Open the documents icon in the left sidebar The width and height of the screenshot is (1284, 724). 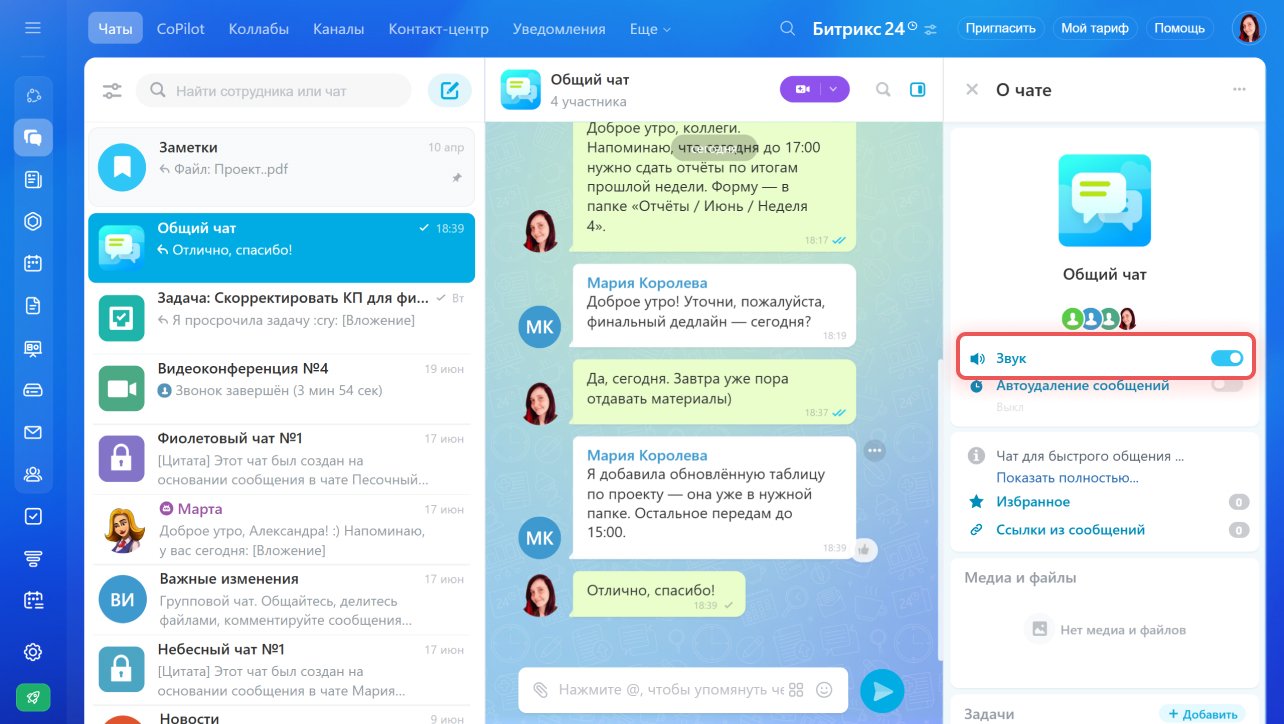pyautogui.click(x=33, y=306)
